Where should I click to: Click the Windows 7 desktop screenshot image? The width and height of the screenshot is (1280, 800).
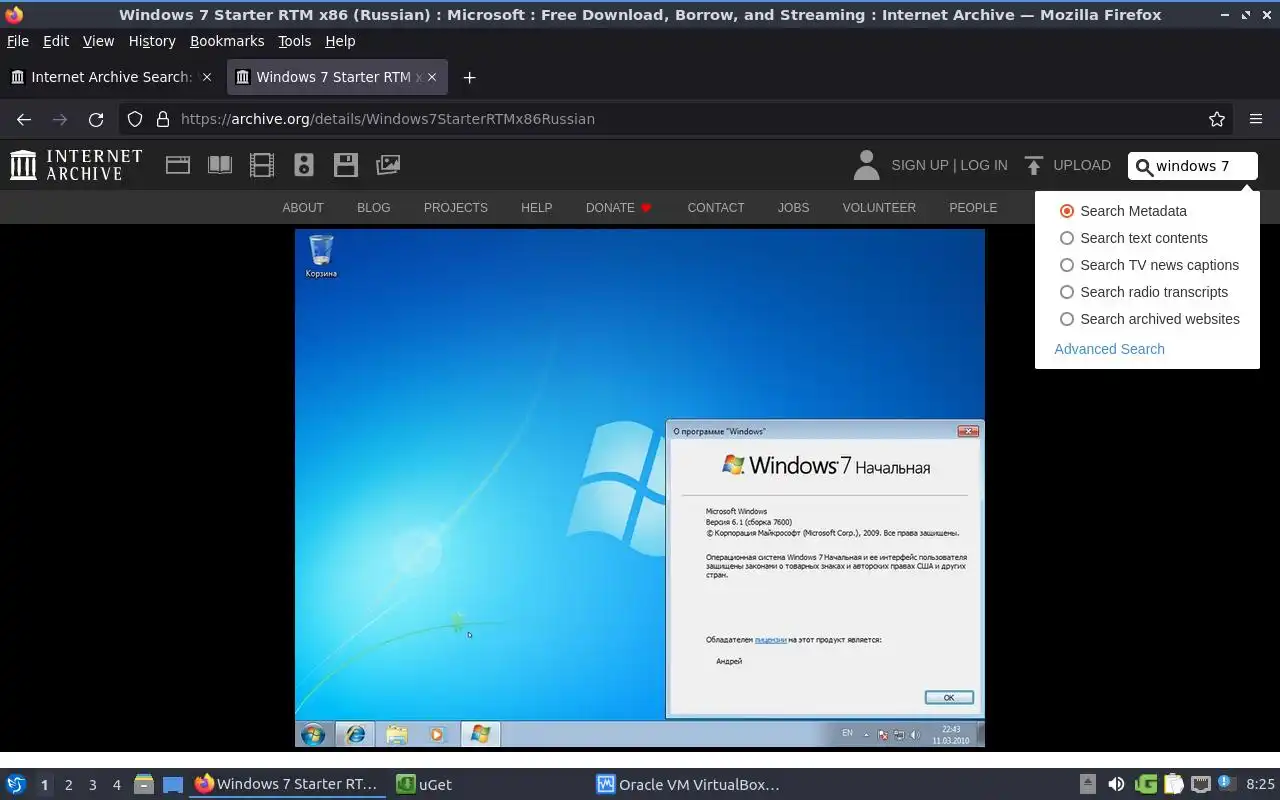click(x=640, y=488)
